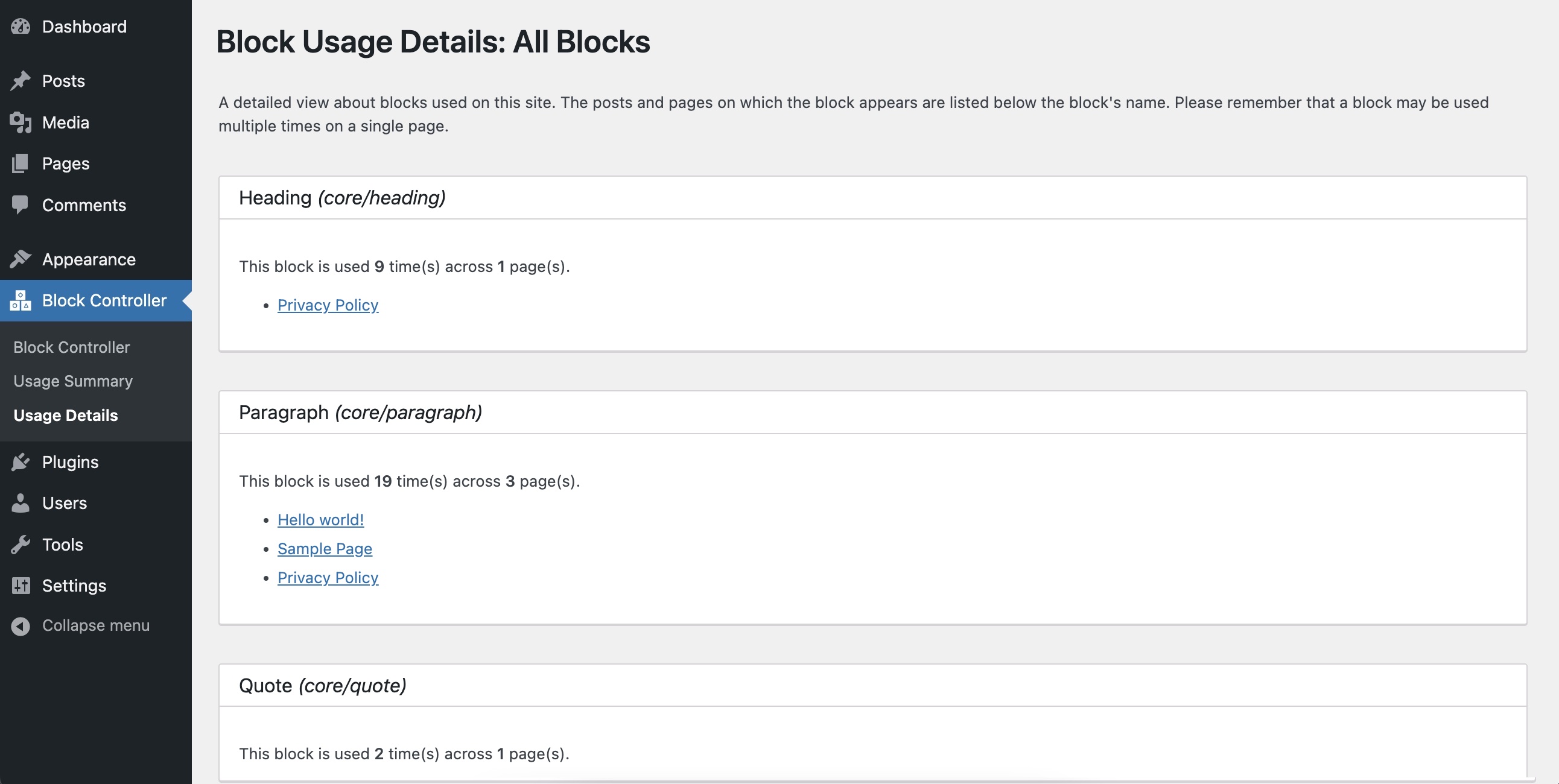Viewport: 1559px width, 784px height.
Task: Collapse the admin sidebar menu
Action: click(80, 626)
